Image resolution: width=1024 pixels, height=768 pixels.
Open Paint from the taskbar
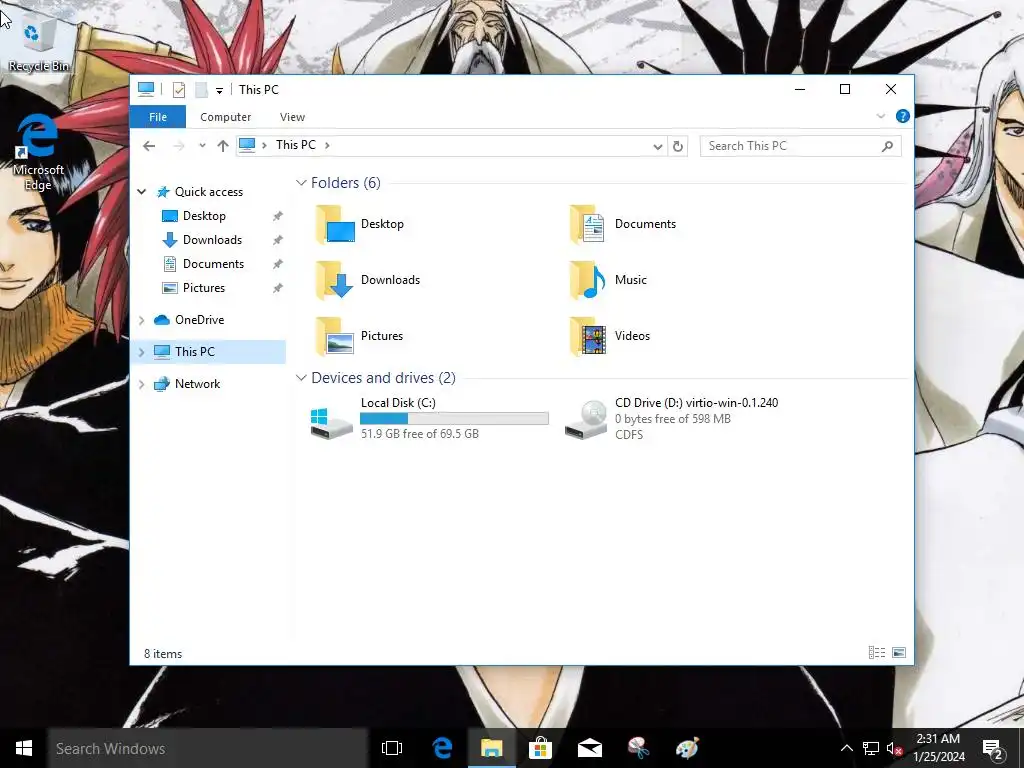pos(687,748)
